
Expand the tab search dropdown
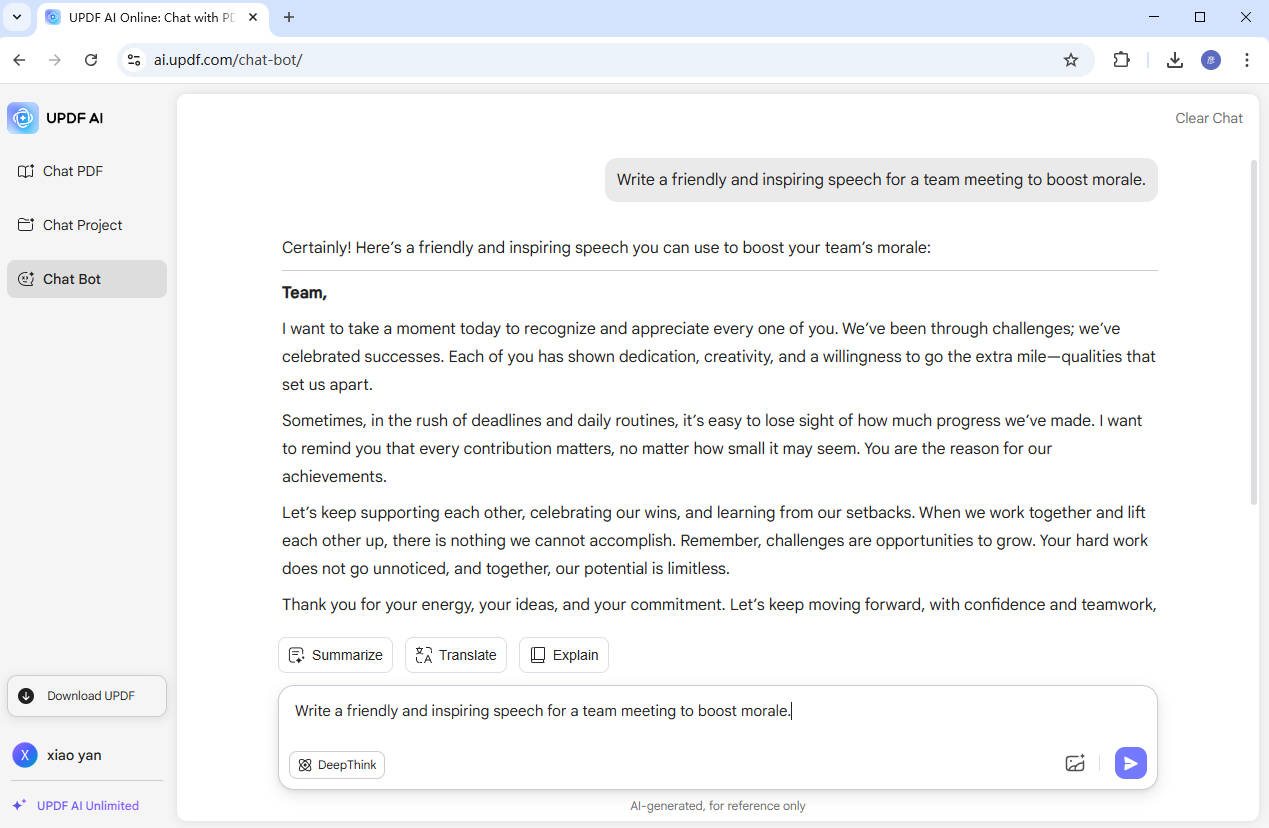point(17,17)
